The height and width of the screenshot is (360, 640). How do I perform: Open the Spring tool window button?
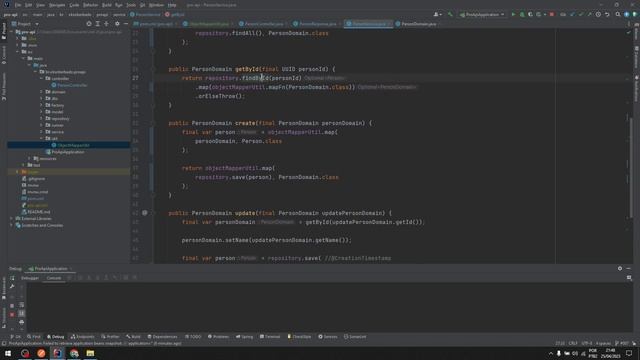pos(244,337)
